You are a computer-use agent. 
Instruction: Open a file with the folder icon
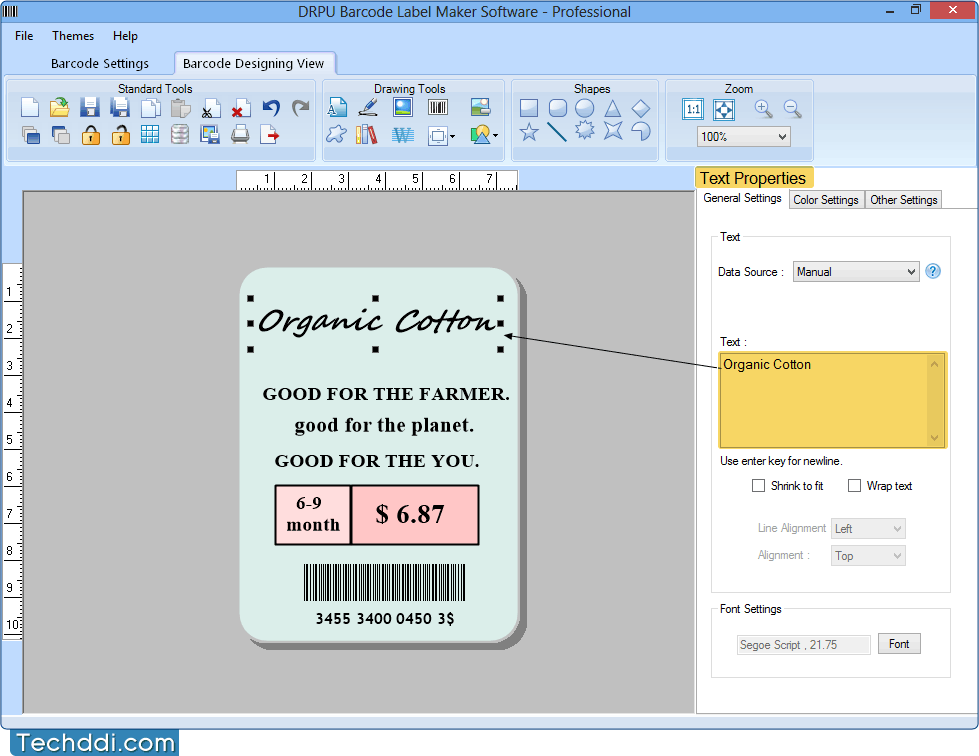[60, 107]
